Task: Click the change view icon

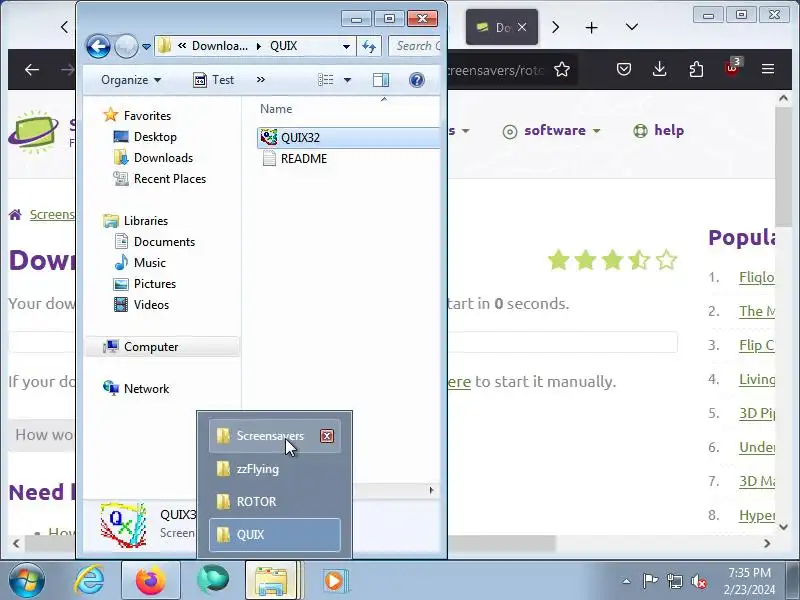Action: click(x=326, y=80)
